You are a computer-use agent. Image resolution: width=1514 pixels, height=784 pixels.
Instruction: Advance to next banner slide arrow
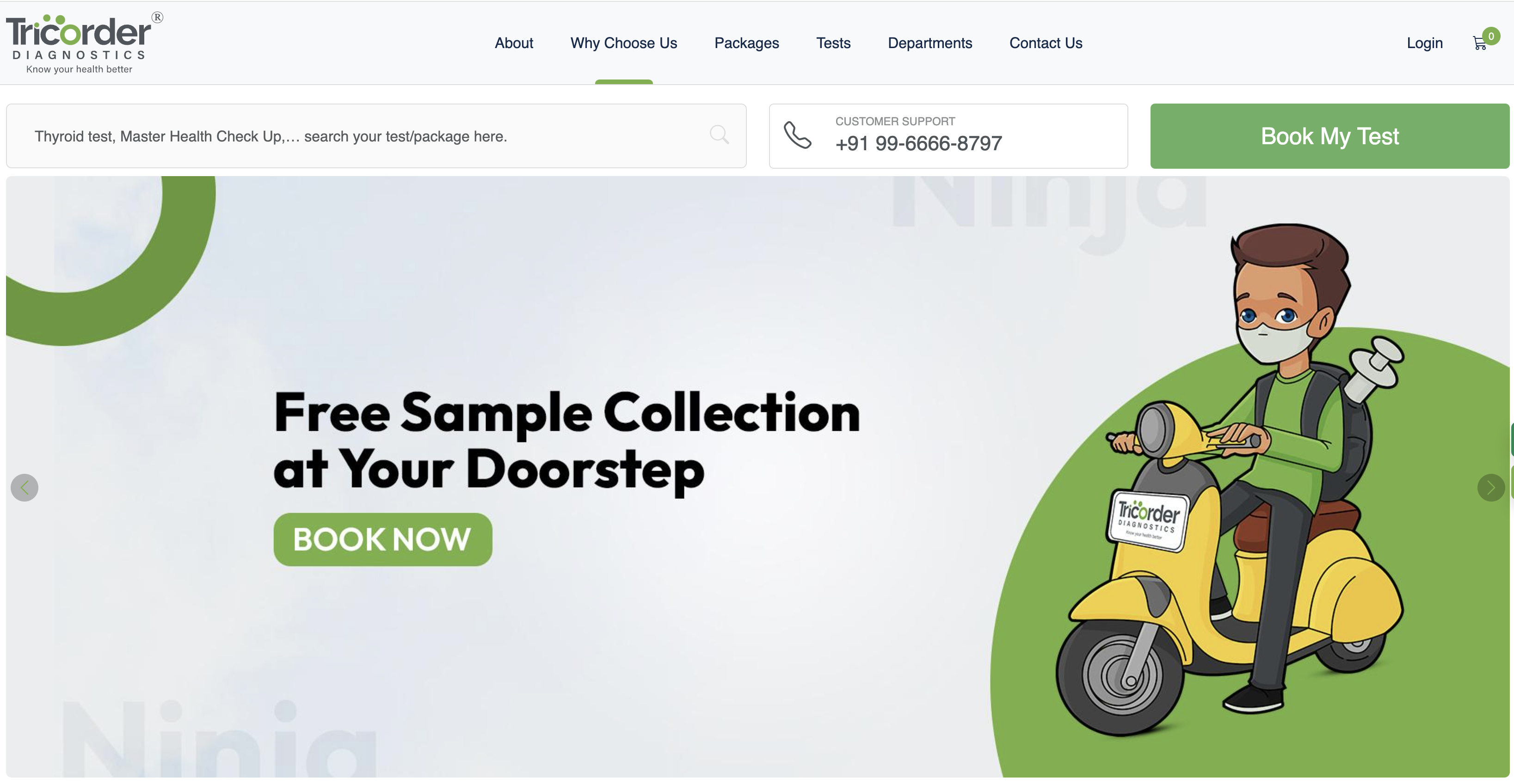pyautogui.click(x=1490, y=488)
